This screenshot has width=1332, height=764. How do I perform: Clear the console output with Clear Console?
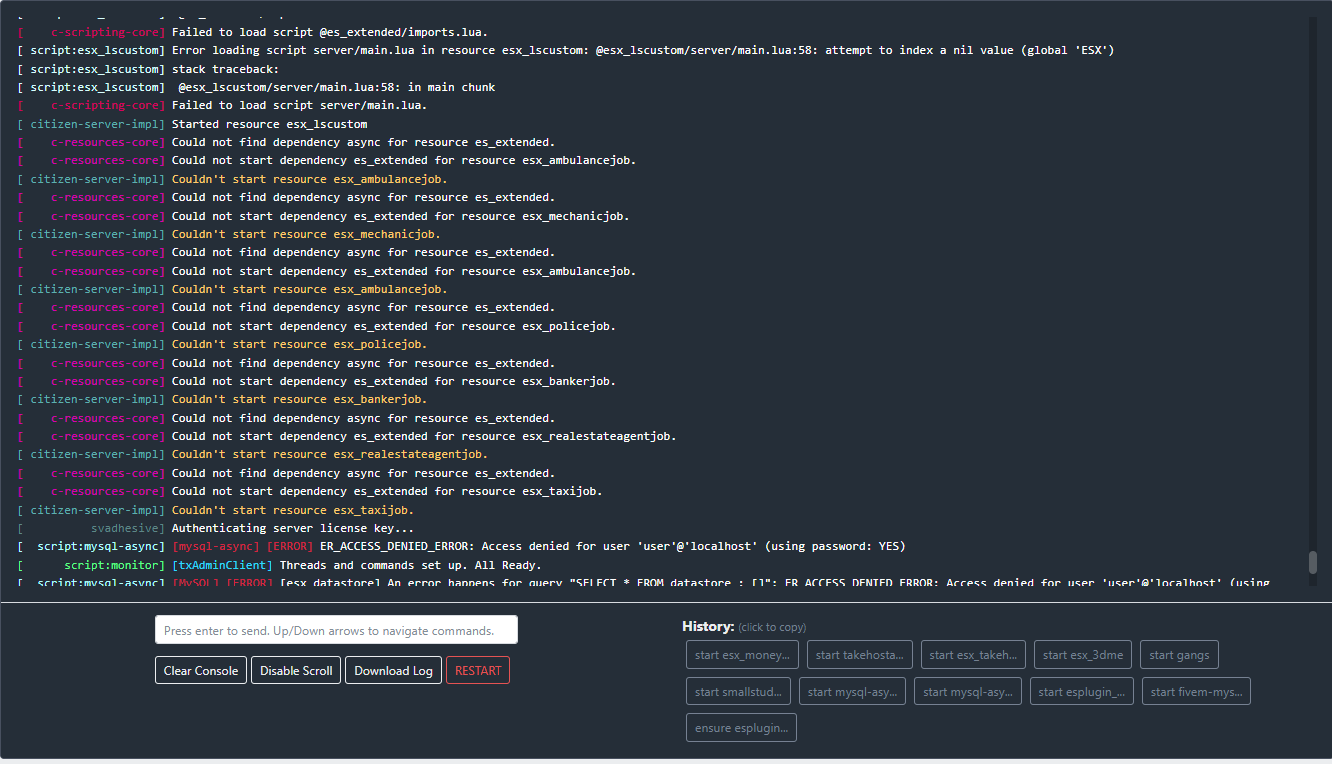201,670
